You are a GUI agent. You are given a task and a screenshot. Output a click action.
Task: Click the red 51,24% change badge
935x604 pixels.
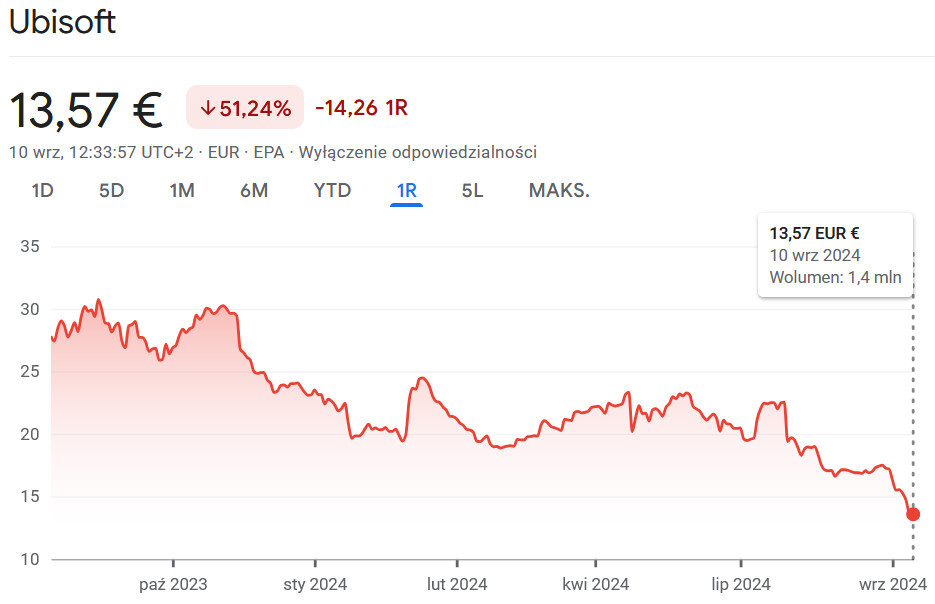pyautogui.click(x=245, y=108)
